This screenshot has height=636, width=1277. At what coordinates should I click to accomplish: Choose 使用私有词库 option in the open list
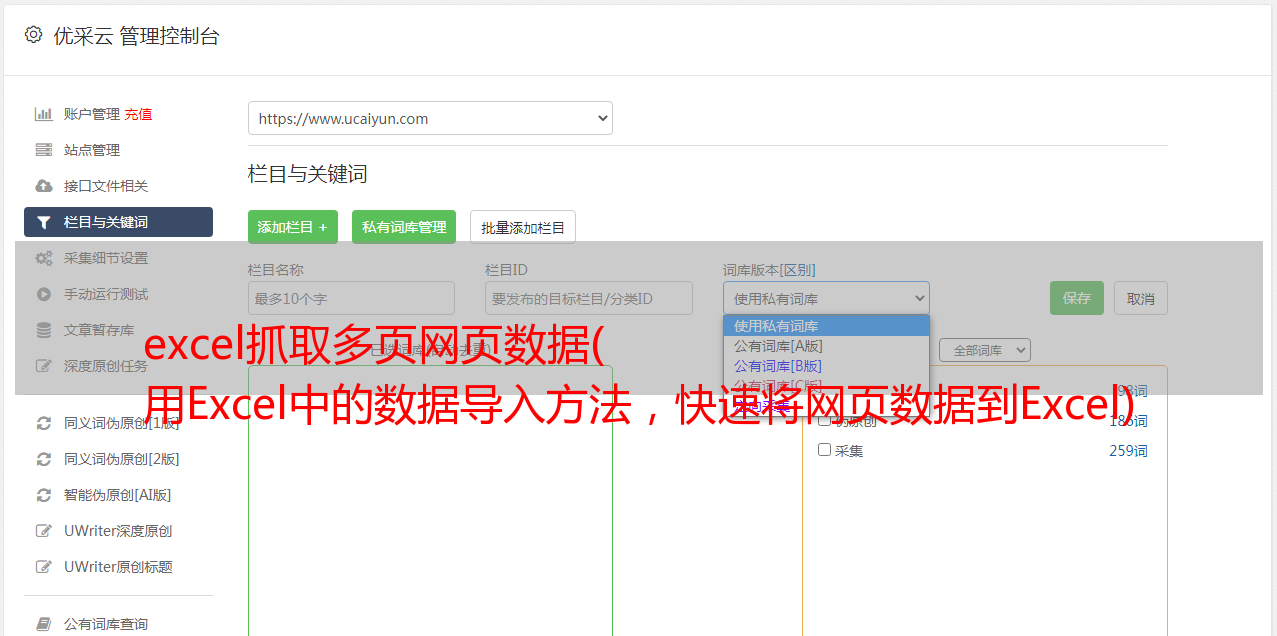click(826, 326)
